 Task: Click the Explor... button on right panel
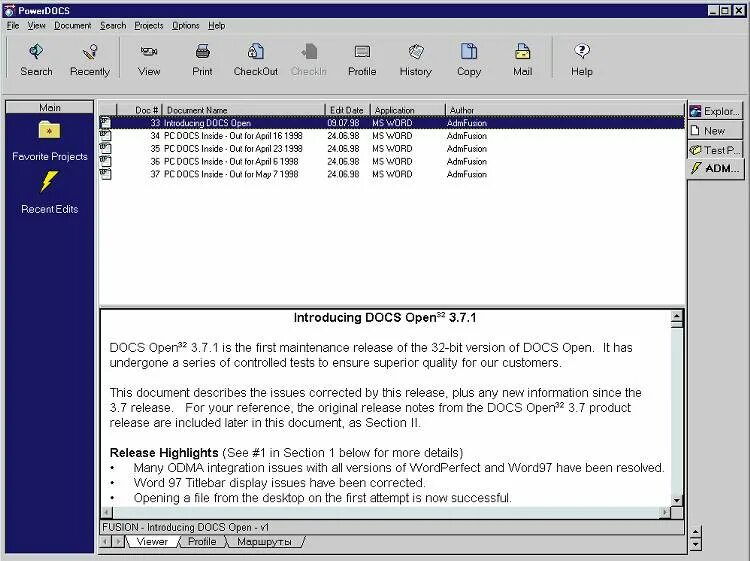pyautogui.click(x=716, y=111)
